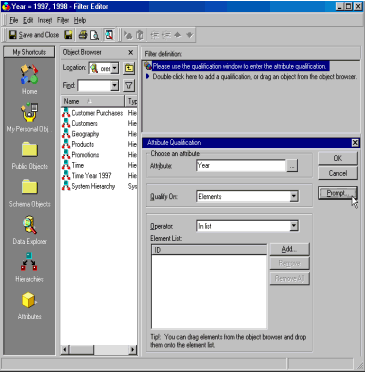Click the Object Browser scroll left arrow
The width and height of the screenshot is (365, 373).
click(x=66, y=350)
